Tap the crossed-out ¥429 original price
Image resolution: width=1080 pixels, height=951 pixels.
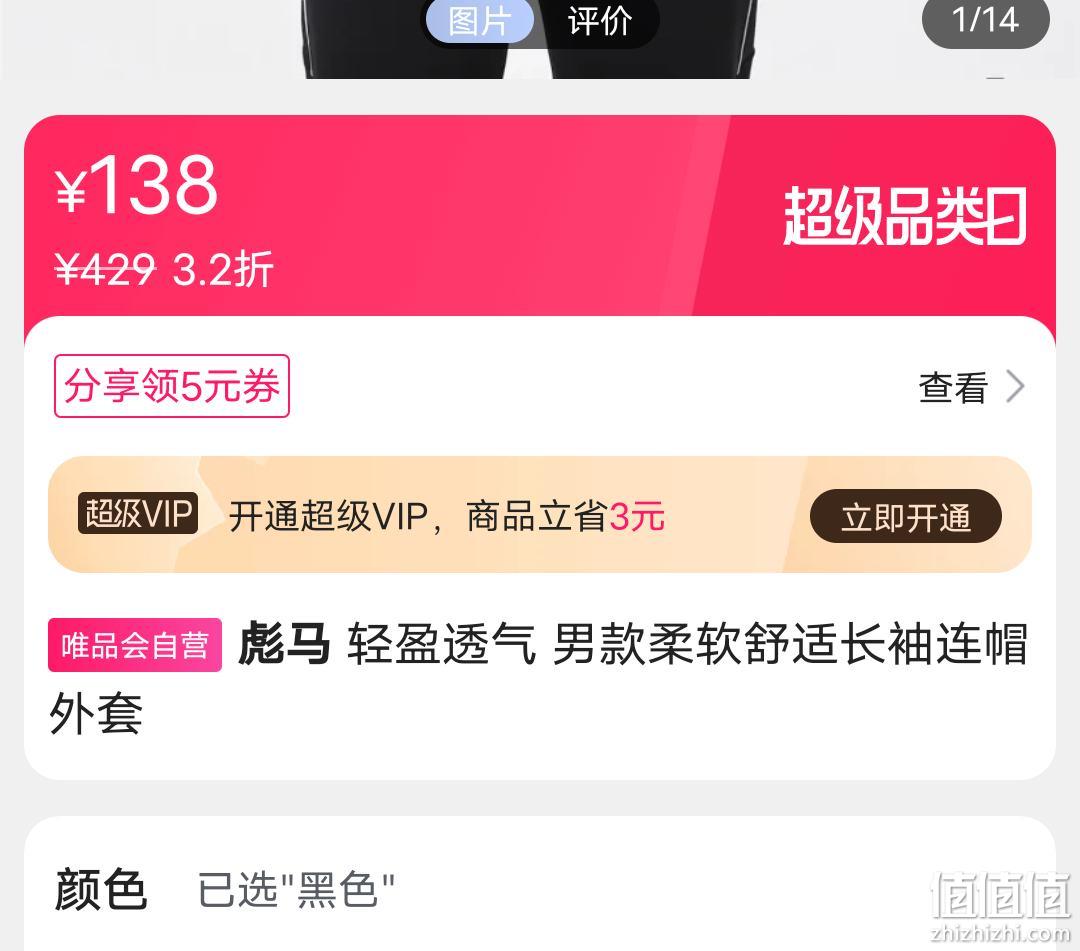(105, 269)
